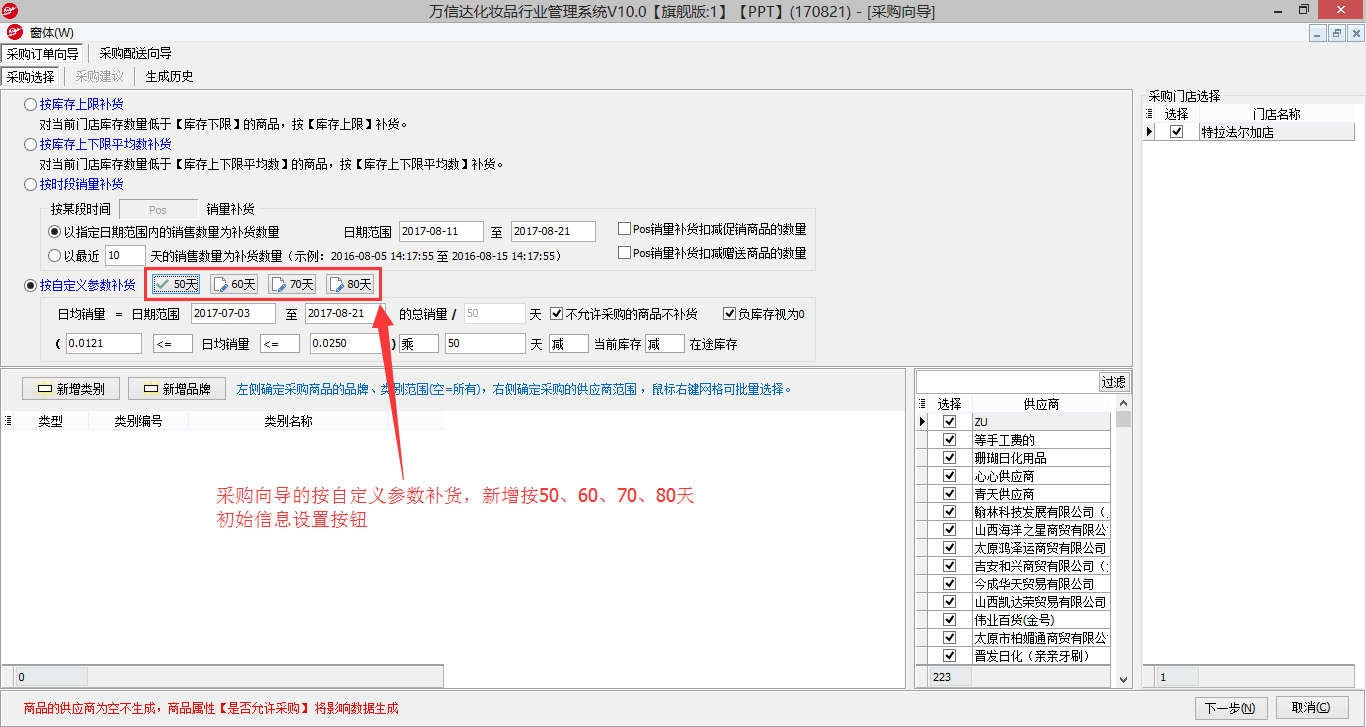
Task: Click the recent days field showing 10
Action: click(125, 256)
